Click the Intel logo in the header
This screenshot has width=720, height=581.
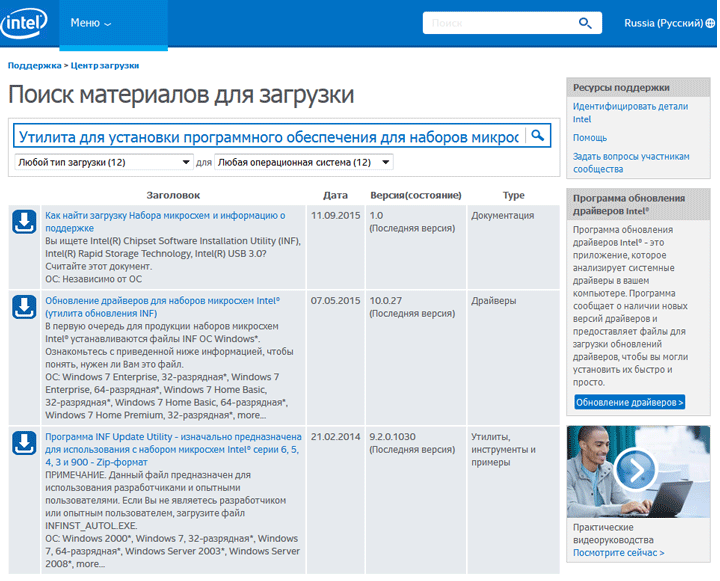pos(24,23)
